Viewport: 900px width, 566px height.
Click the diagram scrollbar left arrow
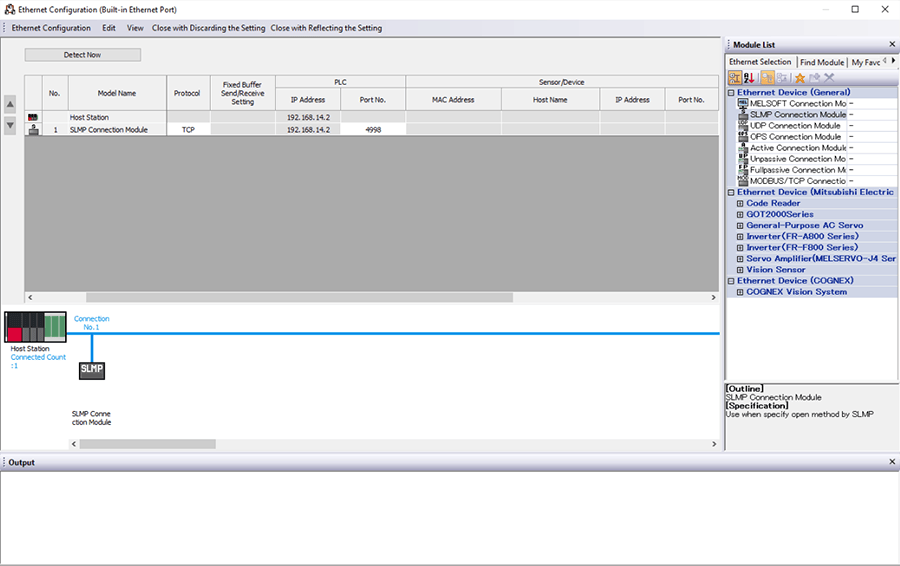click(73, 444)
